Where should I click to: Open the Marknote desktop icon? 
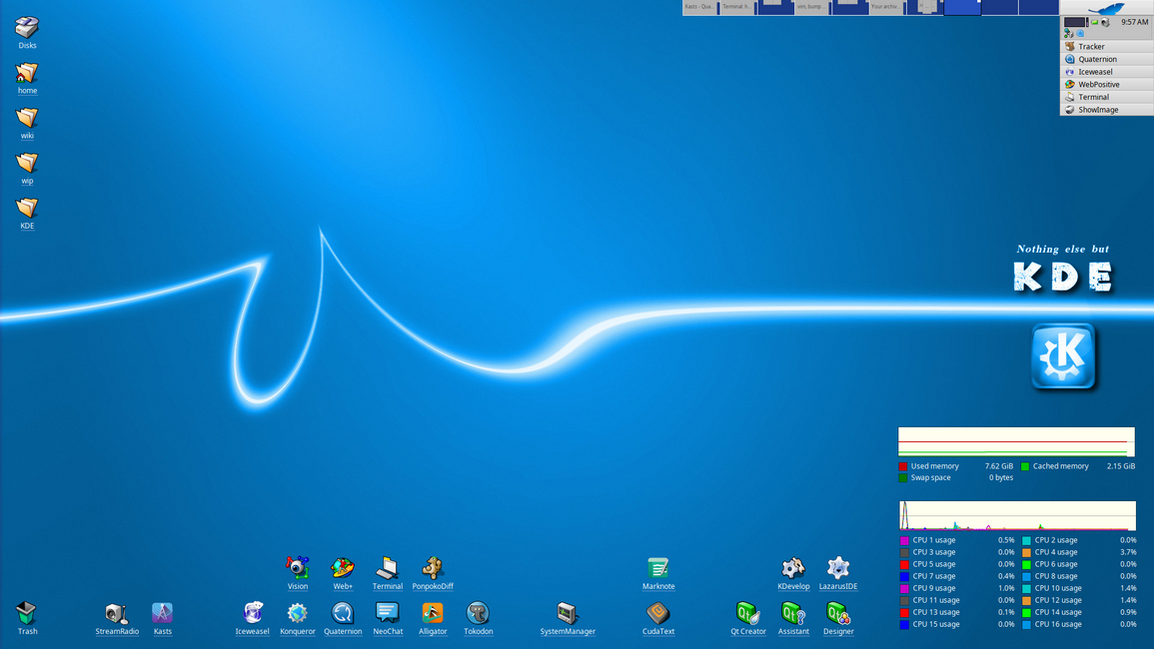click(658, 568)
